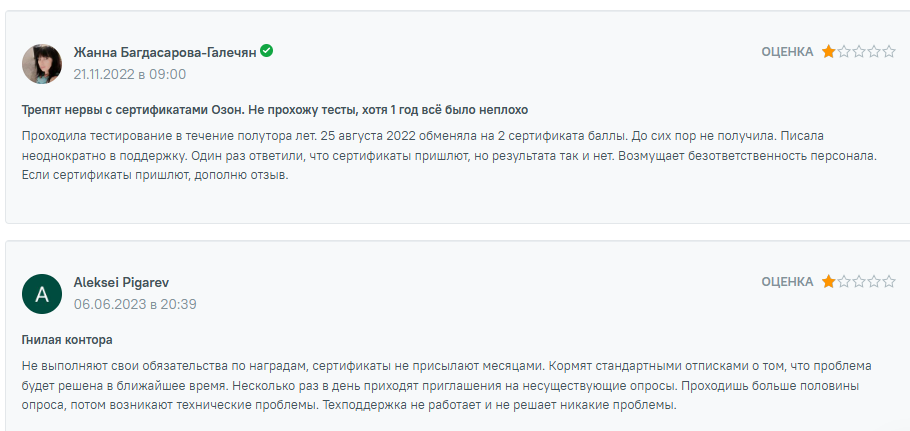Open Жанна Багдасарова-Галечян's profile photo

42,63
